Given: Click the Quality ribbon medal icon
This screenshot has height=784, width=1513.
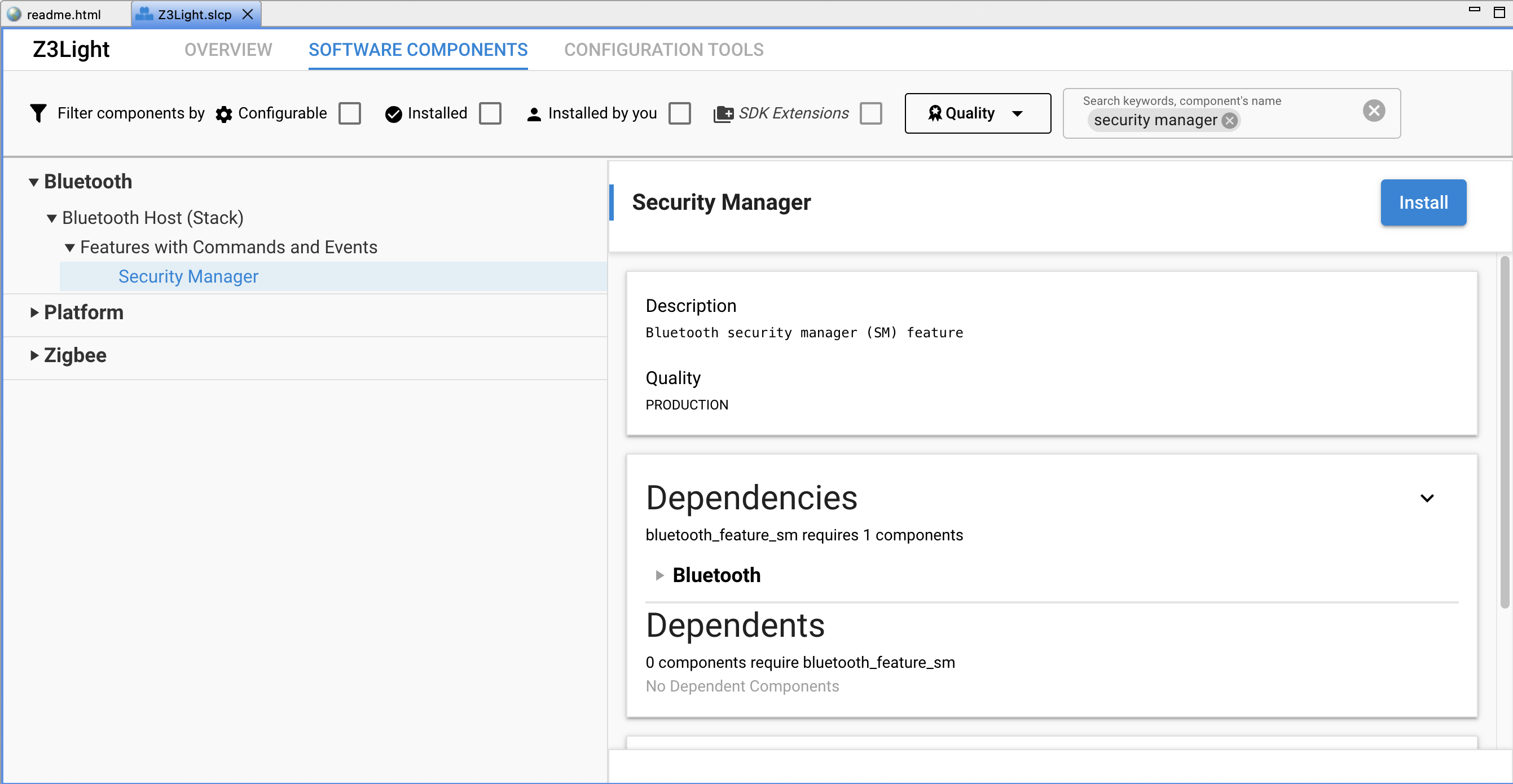Looking at the screenshot, I should pos(935,113).
